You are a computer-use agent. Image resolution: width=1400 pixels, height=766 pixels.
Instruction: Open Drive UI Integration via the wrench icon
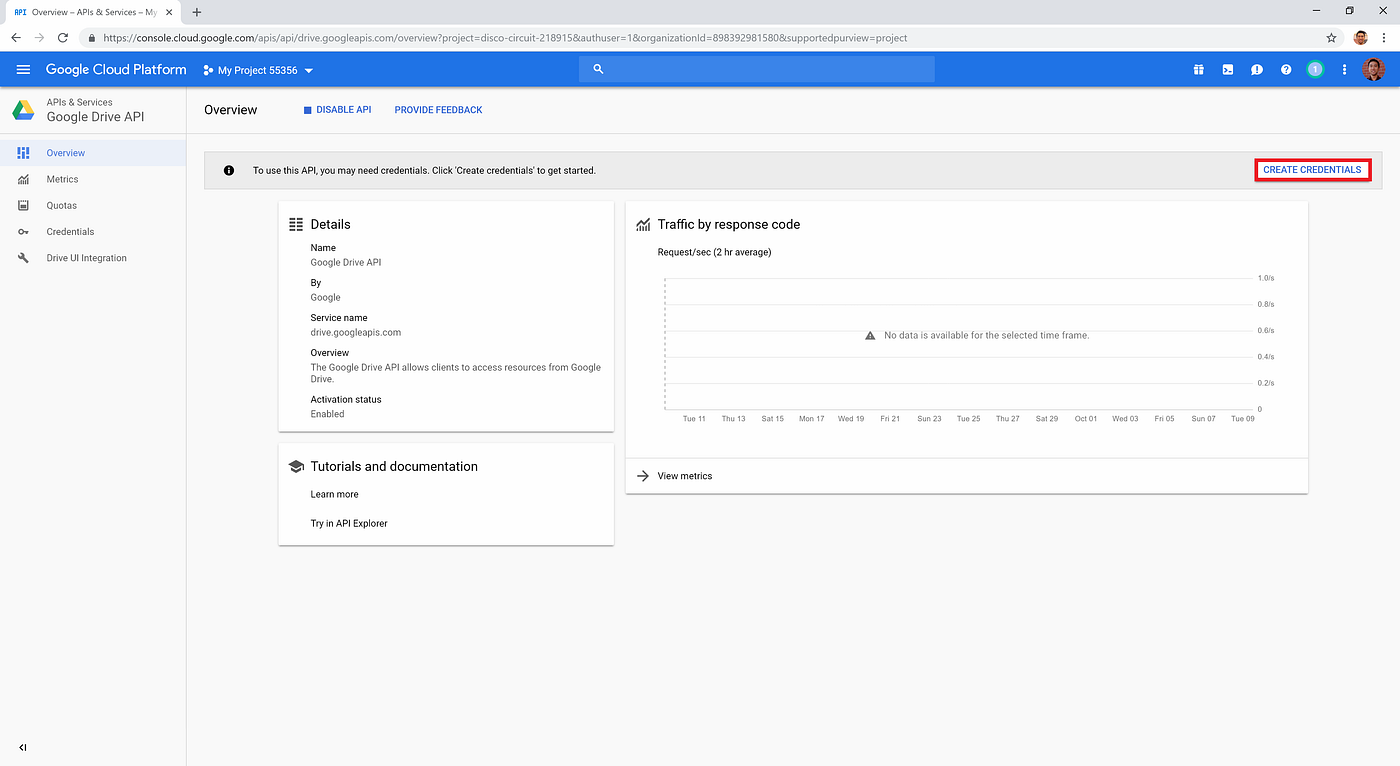point(22,257)
